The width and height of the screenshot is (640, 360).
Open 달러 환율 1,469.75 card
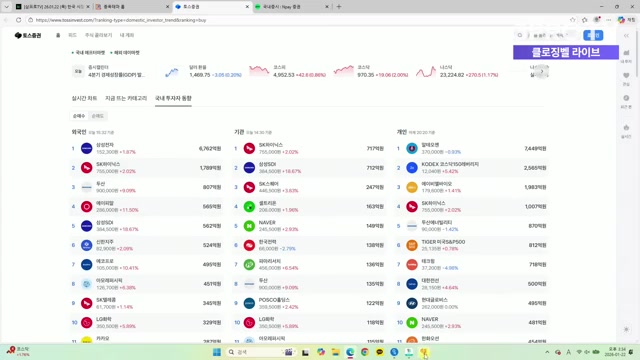click(203, 71)
